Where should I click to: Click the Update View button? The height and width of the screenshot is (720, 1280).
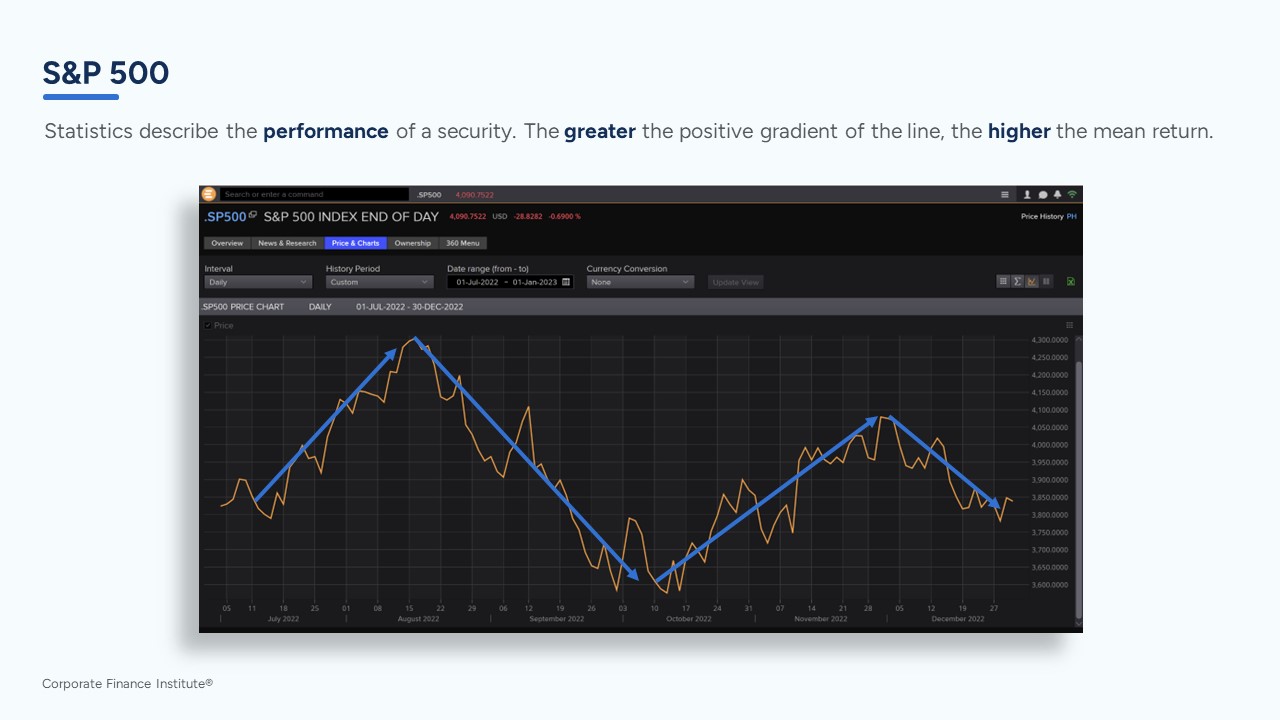[736, 282]
